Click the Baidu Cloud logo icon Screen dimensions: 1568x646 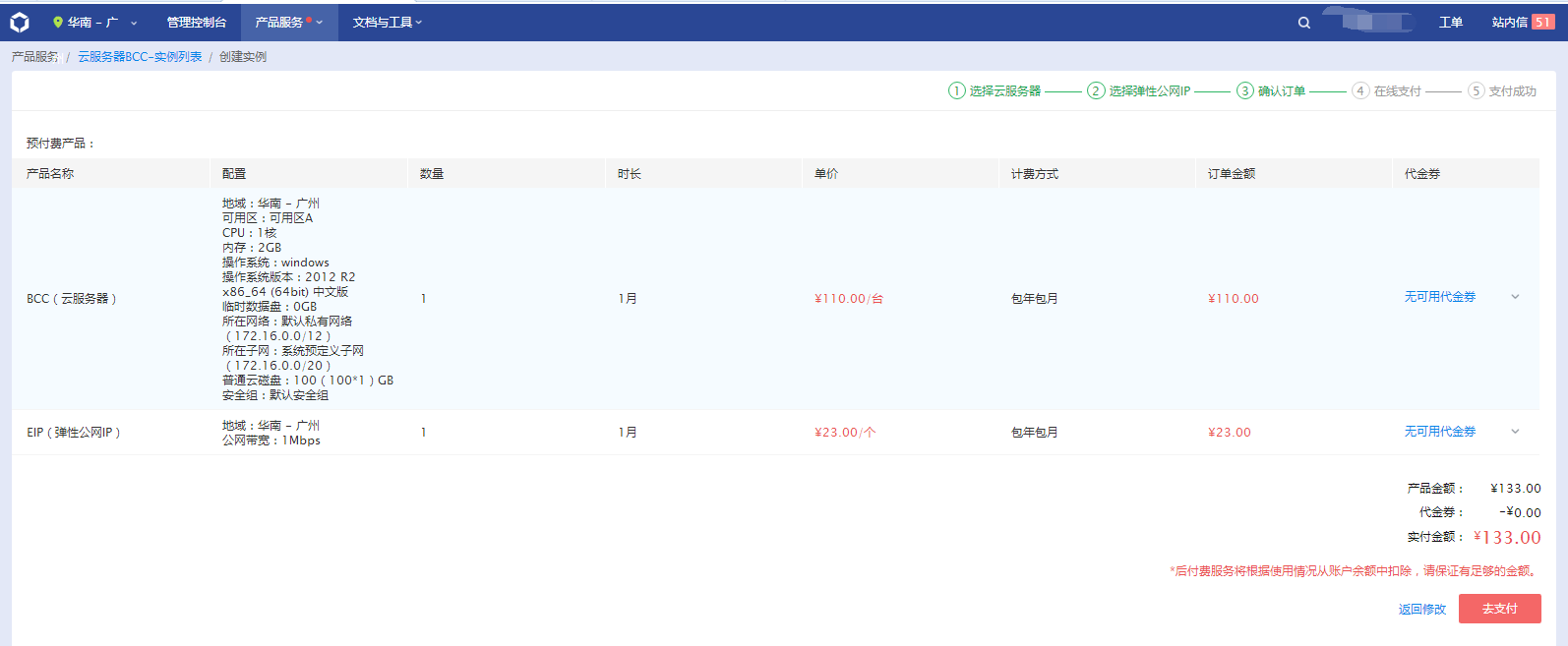pos(20,22)
